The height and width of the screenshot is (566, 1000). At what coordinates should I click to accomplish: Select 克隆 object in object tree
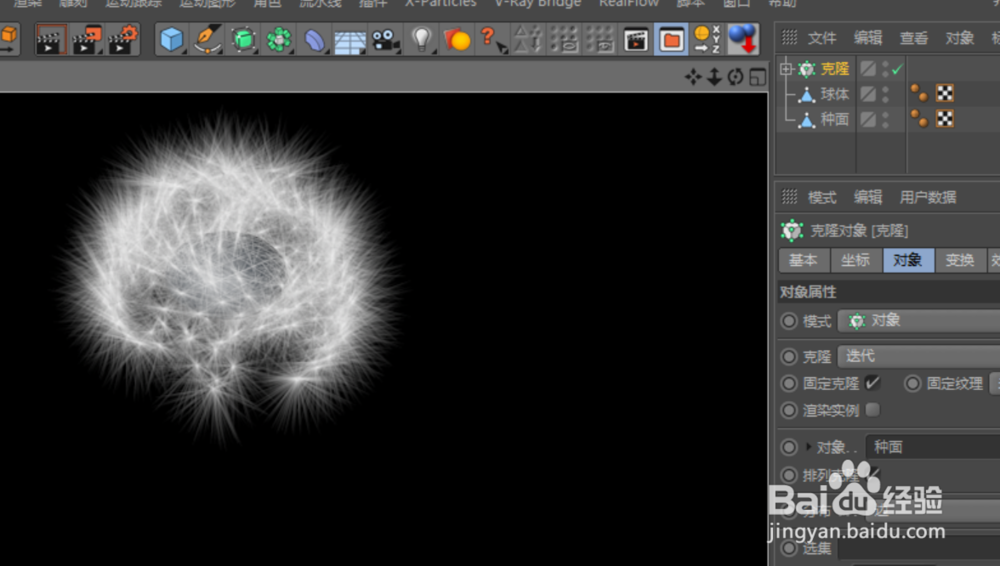click(x=835, y=69)
